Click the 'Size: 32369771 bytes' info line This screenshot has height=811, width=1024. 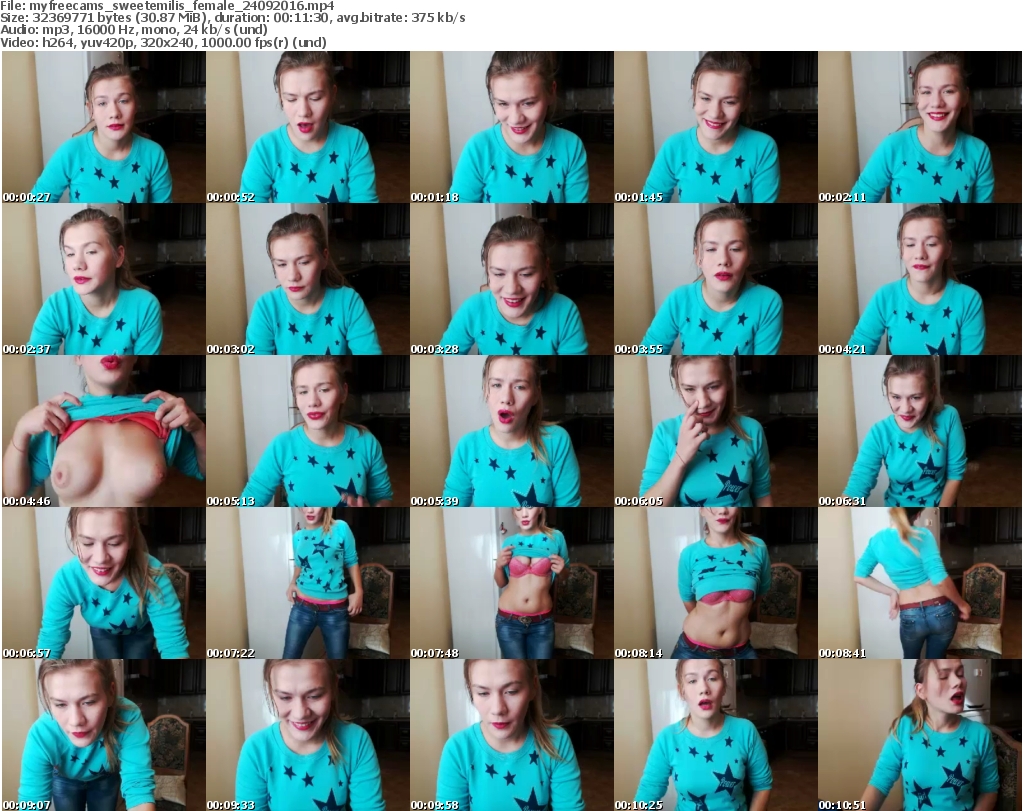[232, 18]
